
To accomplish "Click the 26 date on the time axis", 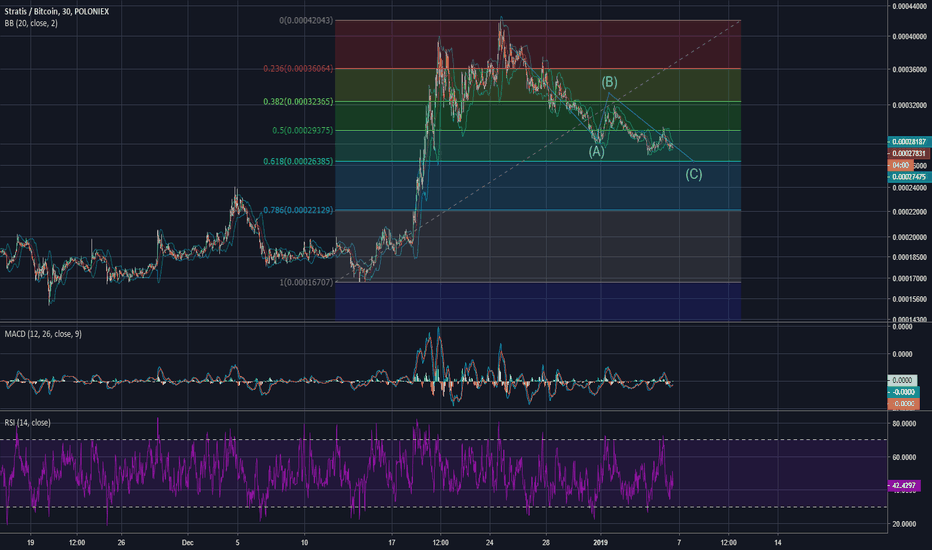I will click(121, 542).
